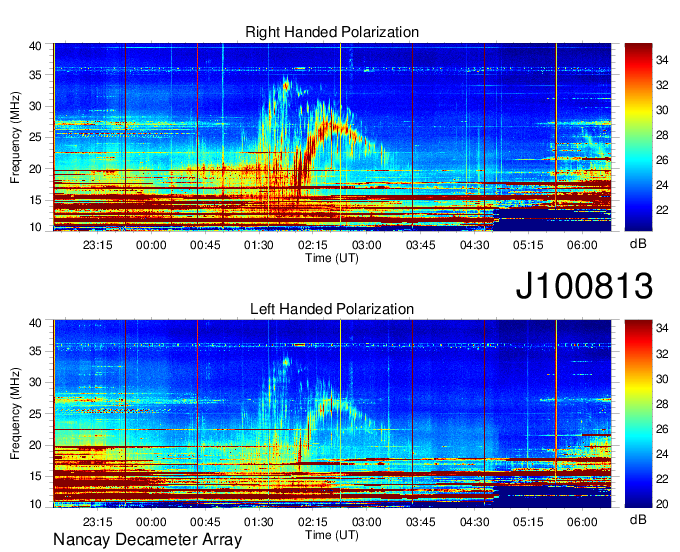This screenshot has width=680, height=552.
Task: Click the '25' frequency tick of Left Handed plot
Action: (36, 414)
